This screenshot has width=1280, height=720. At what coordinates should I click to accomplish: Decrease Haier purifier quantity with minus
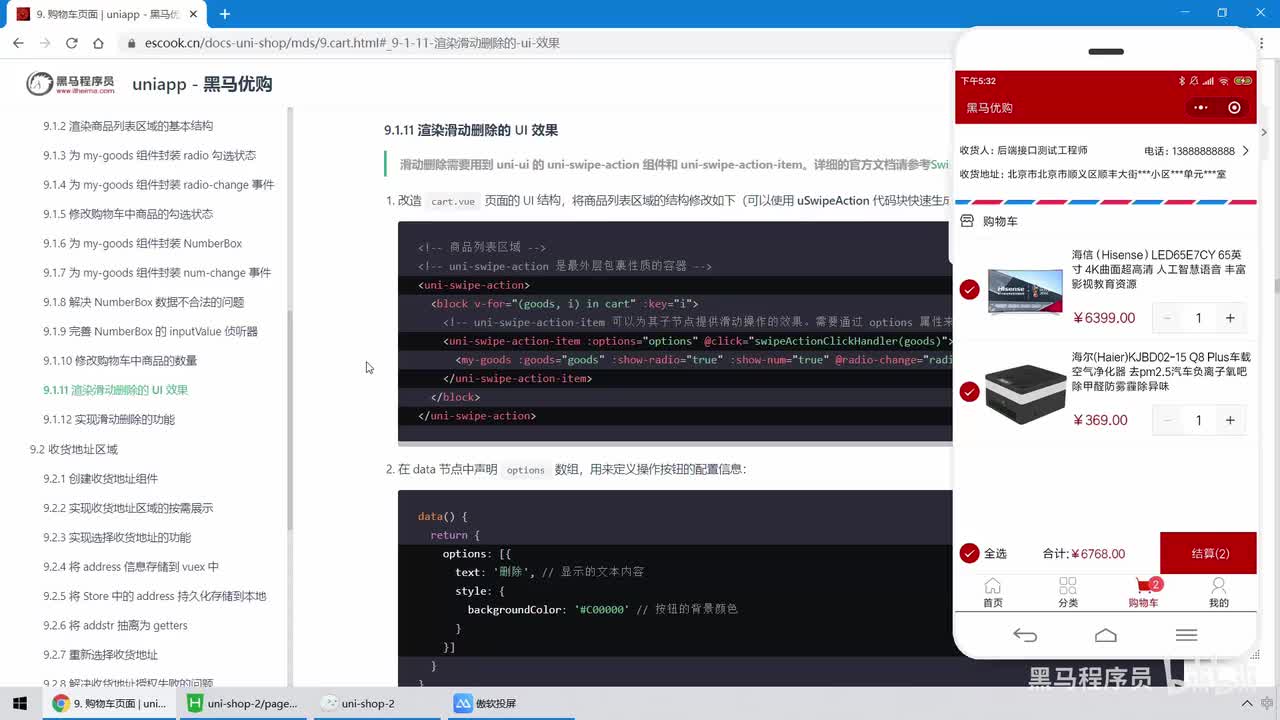tap(1166, 420)
